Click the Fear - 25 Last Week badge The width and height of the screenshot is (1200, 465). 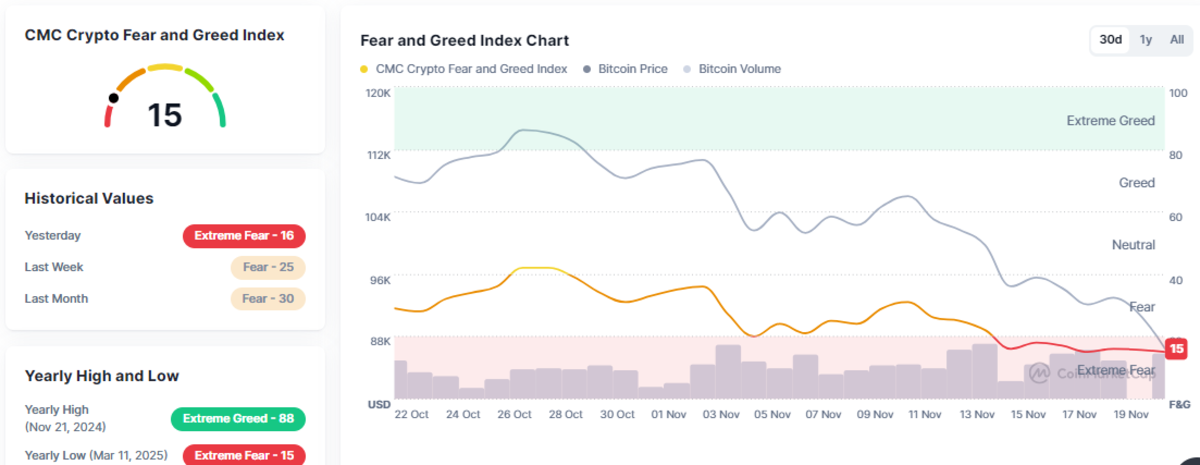click(267, 267)
